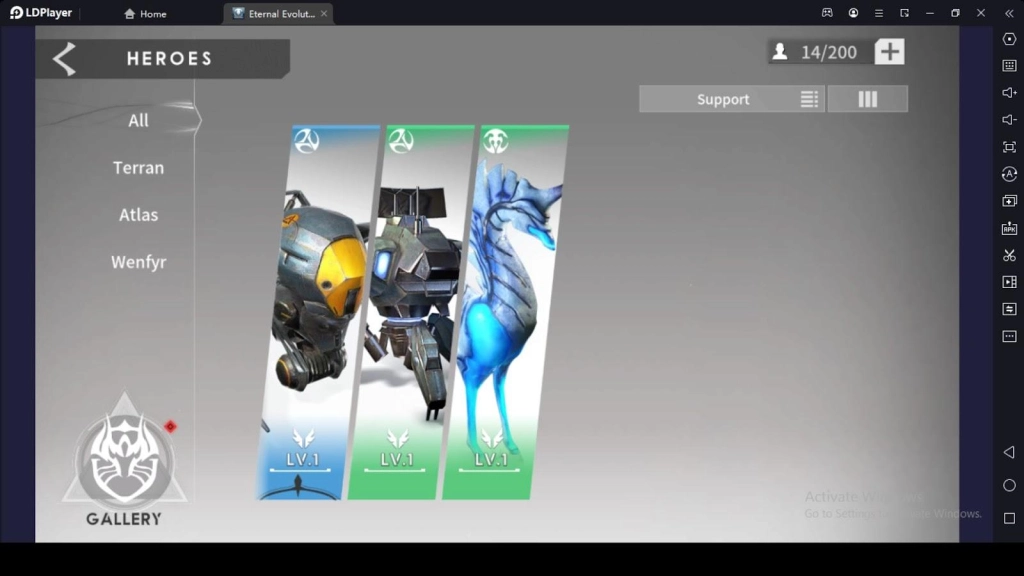
Task: Open the multi-instance sync icon
Action: click(x=1009, y=201)
